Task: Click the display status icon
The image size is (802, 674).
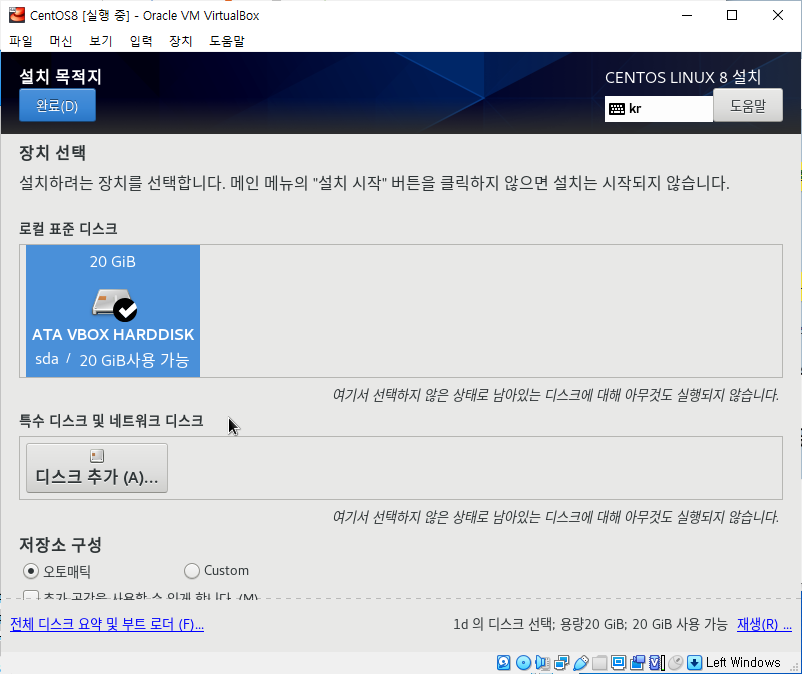Action: pyautogui.click(x=618, y=662)
